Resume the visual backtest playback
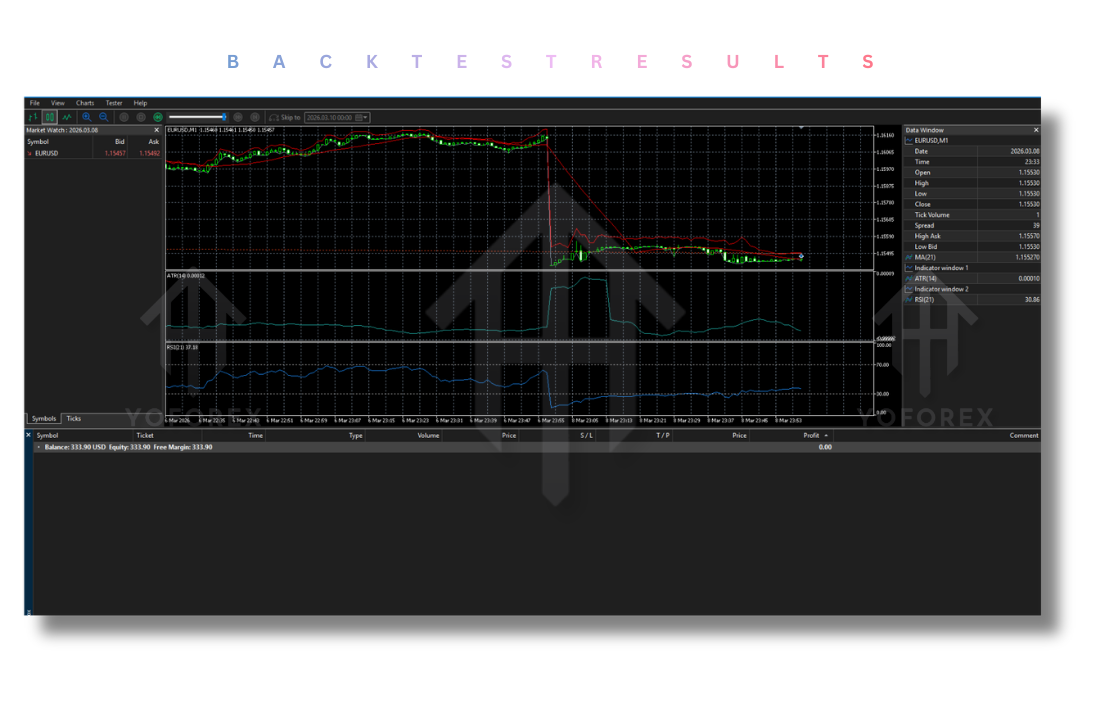This screenshot has width=1100, height=720. coord(158,116)
